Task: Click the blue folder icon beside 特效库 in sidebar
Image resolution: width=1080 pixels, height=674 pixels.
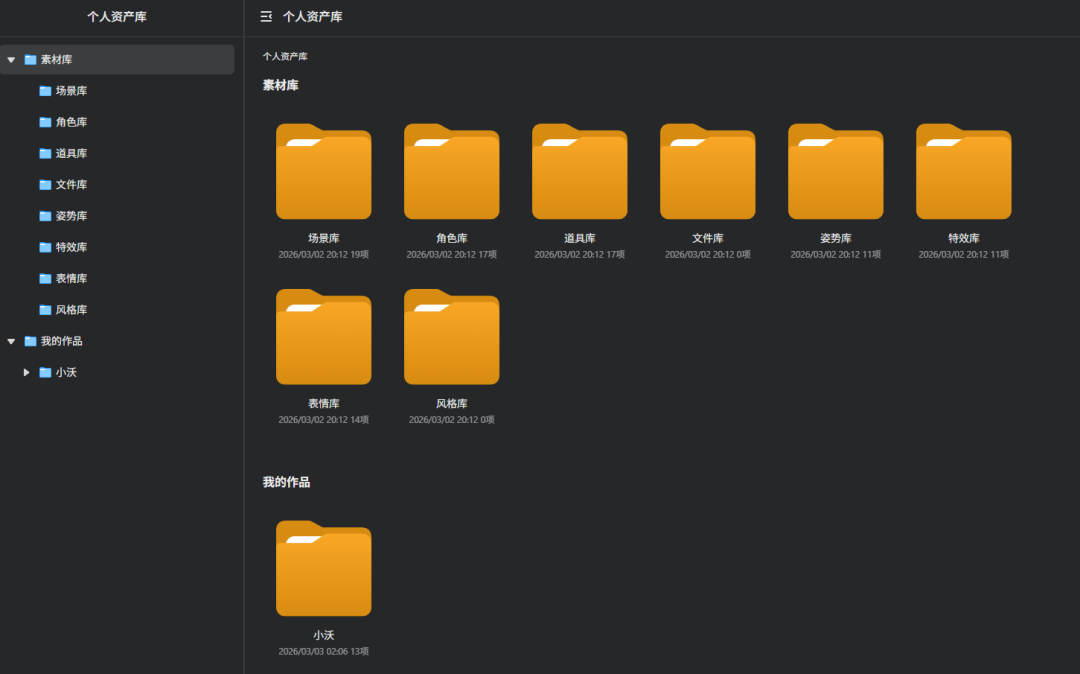Action: [x=45, y=247]
